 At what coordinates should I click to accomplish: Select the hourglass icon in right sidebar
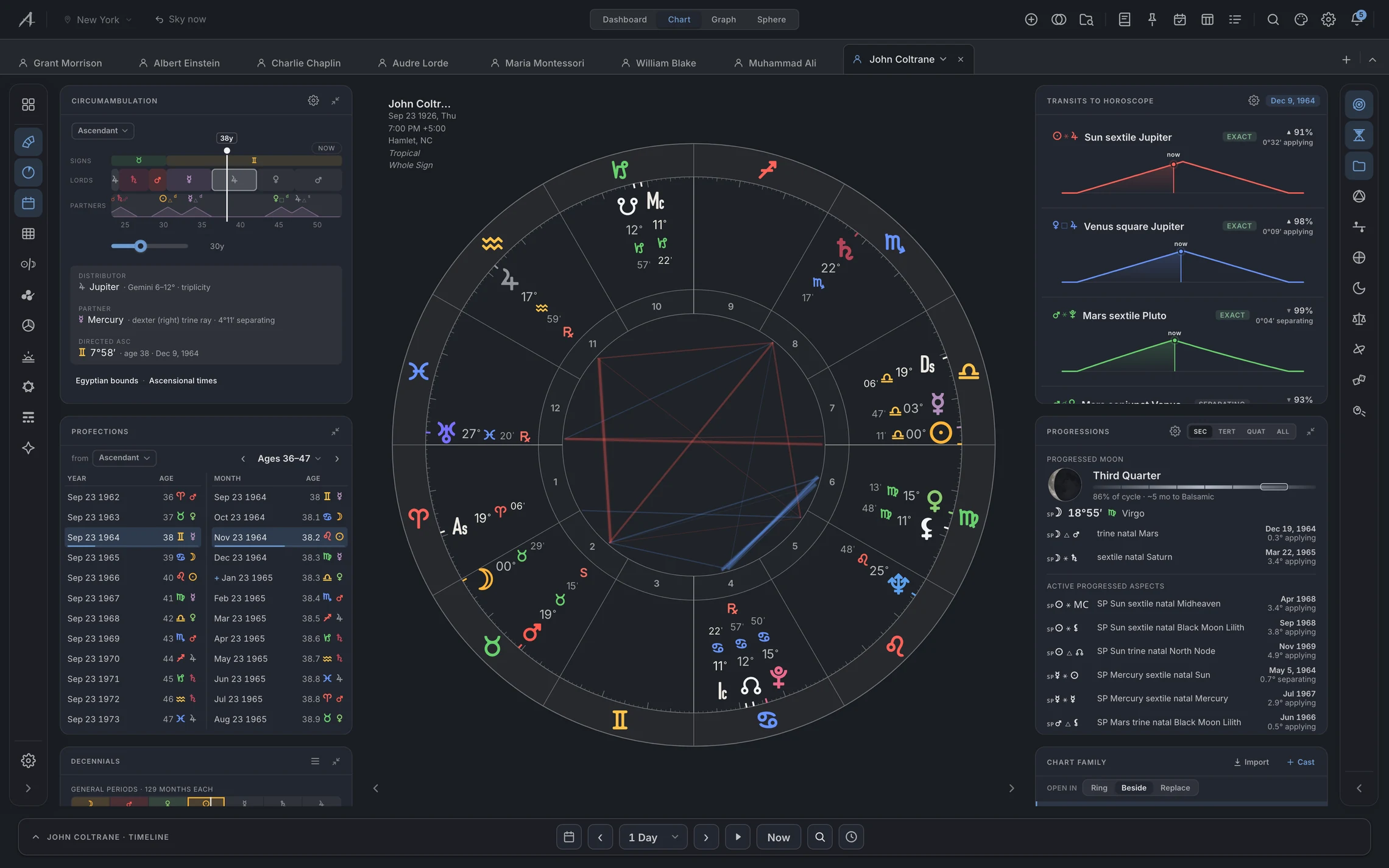(x=1359, y=135)
